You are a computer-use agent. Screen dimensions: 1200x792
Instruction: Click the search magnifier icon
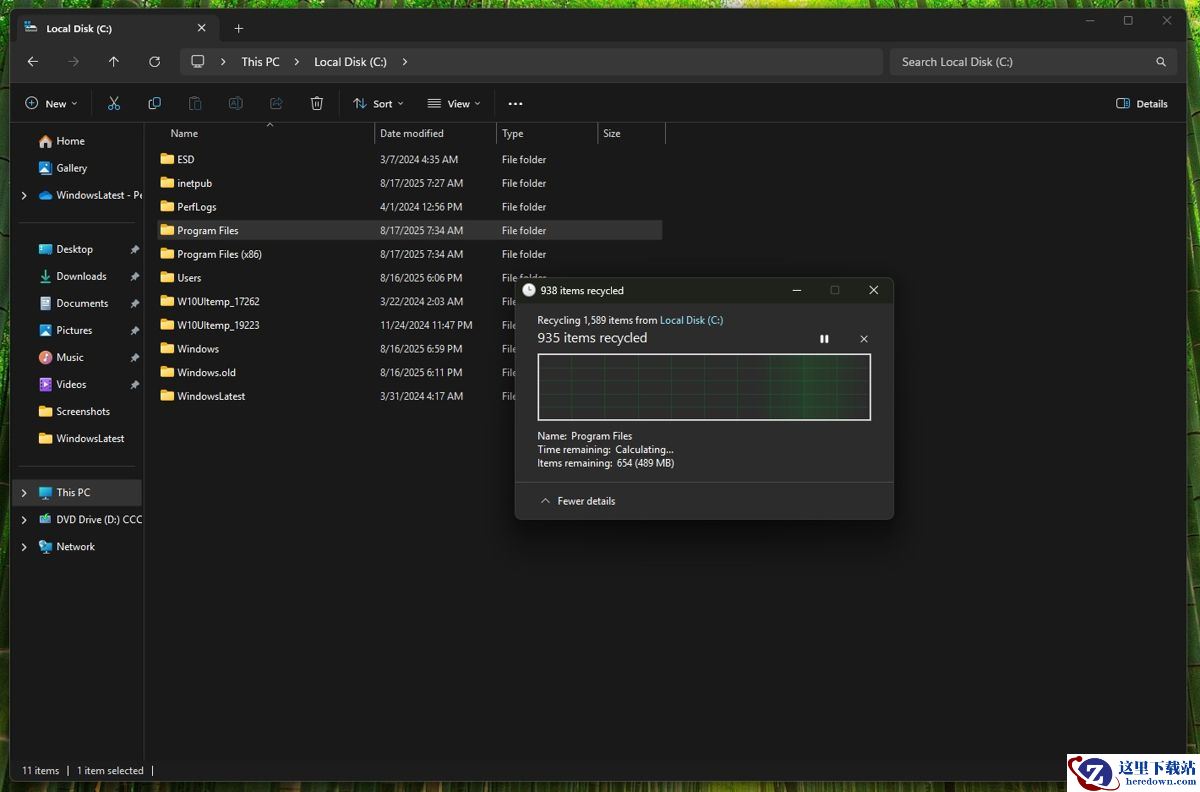coord(1161,62)
